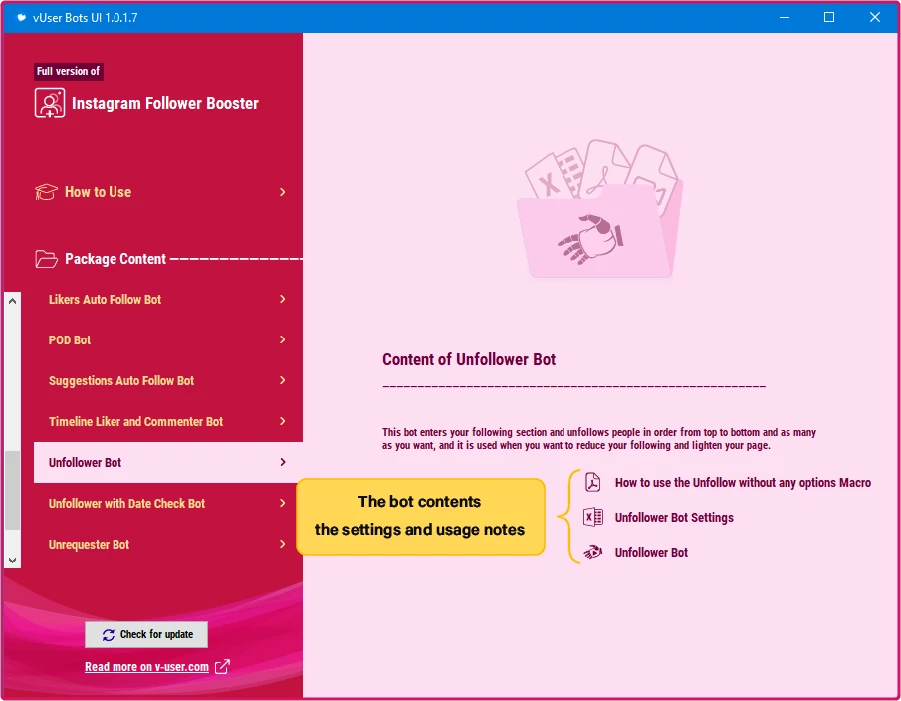Click the Instagram Follower Booster profile icon
The height and width of the screenshot is (701, 901).
(50, 103)
